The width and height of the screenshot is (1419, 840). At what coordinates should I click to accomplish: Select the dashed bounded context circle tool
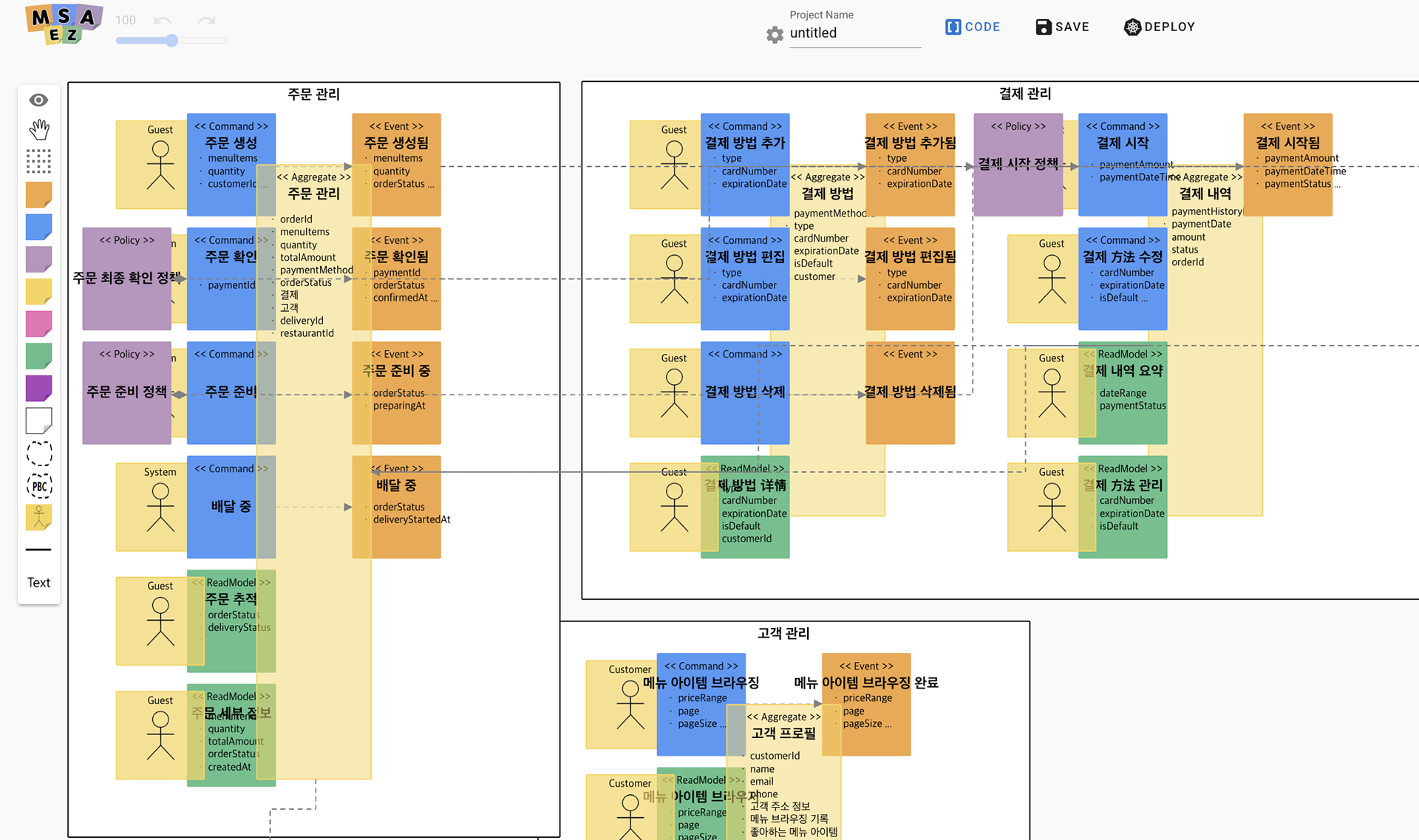(x=38, y=453)
